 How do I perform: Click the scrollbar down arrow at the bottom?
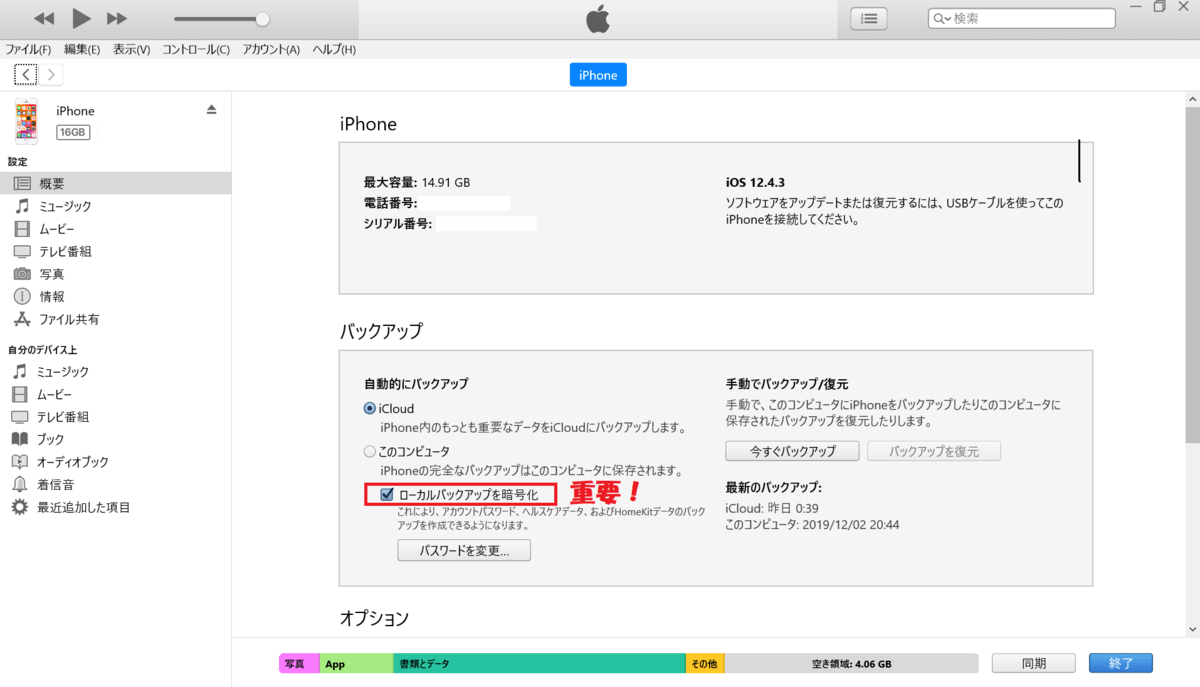point(1191,627)
